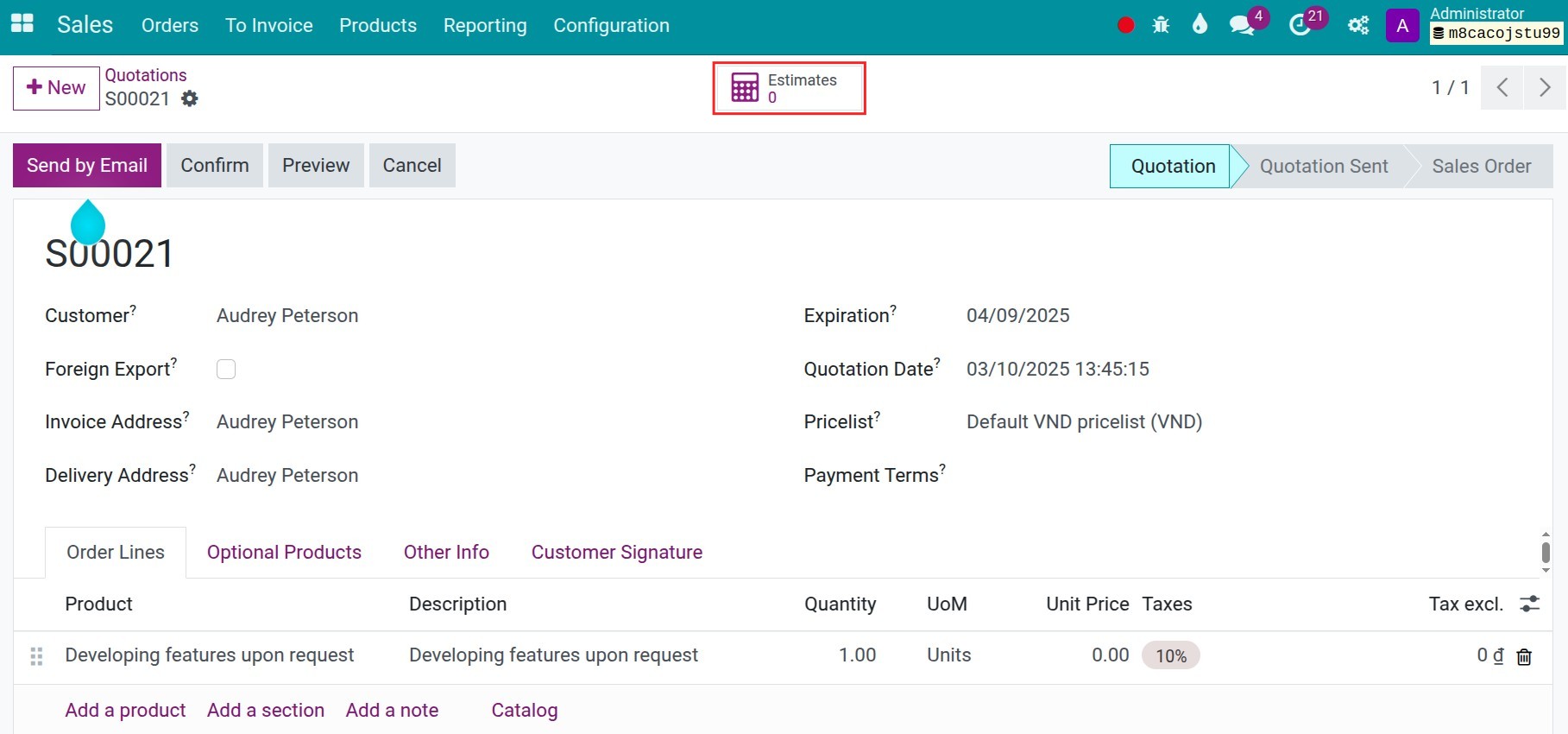Click the Estimates calculator icon
1568x734 pixels.
pos(745,87)
